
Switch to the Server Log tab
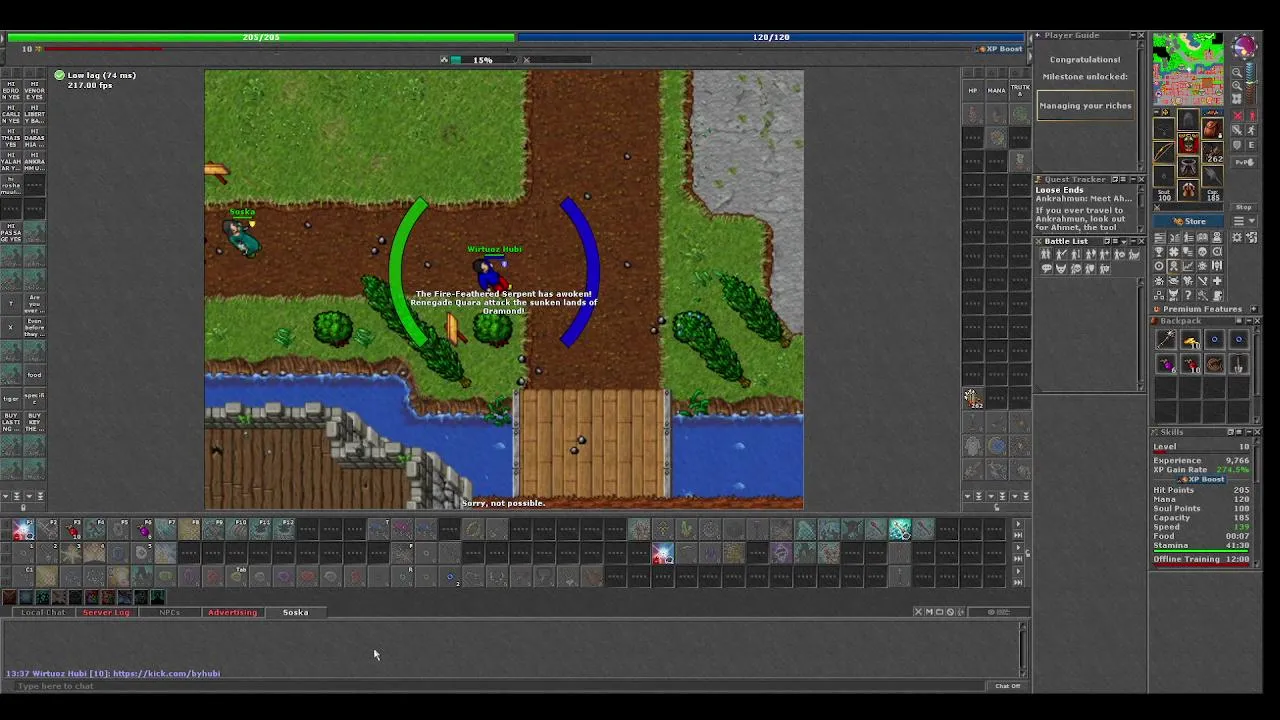coord(106,612)
